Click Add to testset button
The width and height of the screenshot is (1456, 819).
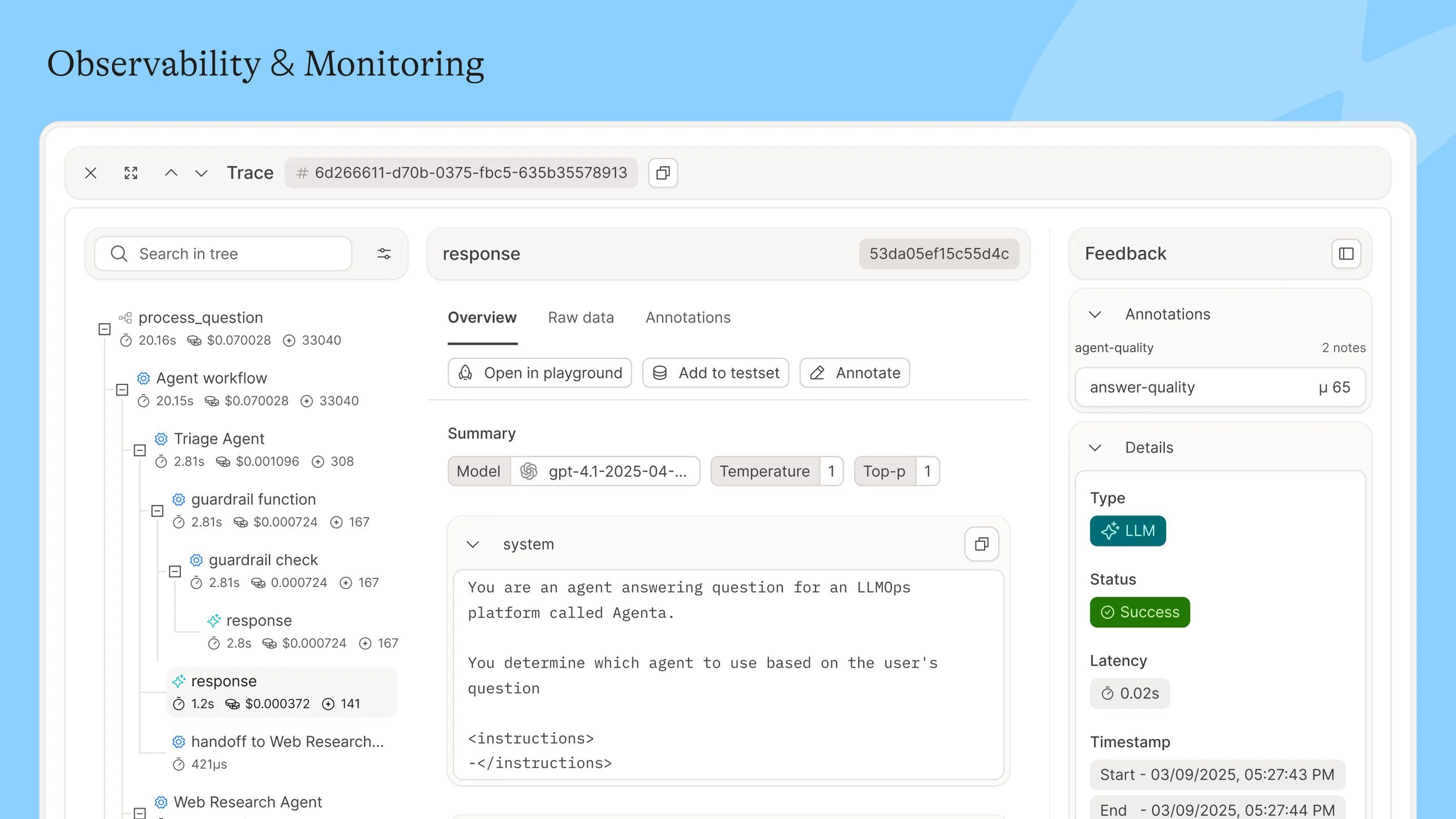point(715,373)
